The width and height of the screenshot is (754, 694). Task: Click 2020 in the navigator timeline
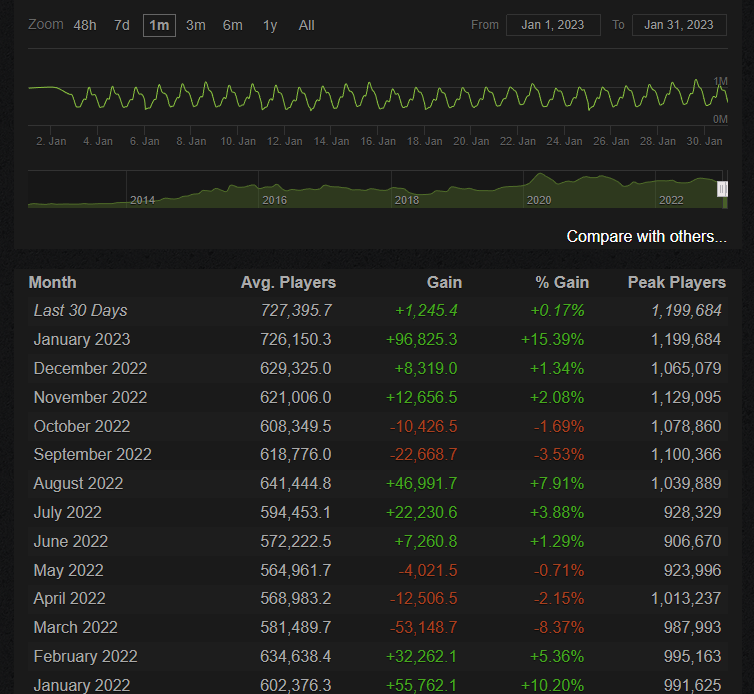tap(539, 200)
